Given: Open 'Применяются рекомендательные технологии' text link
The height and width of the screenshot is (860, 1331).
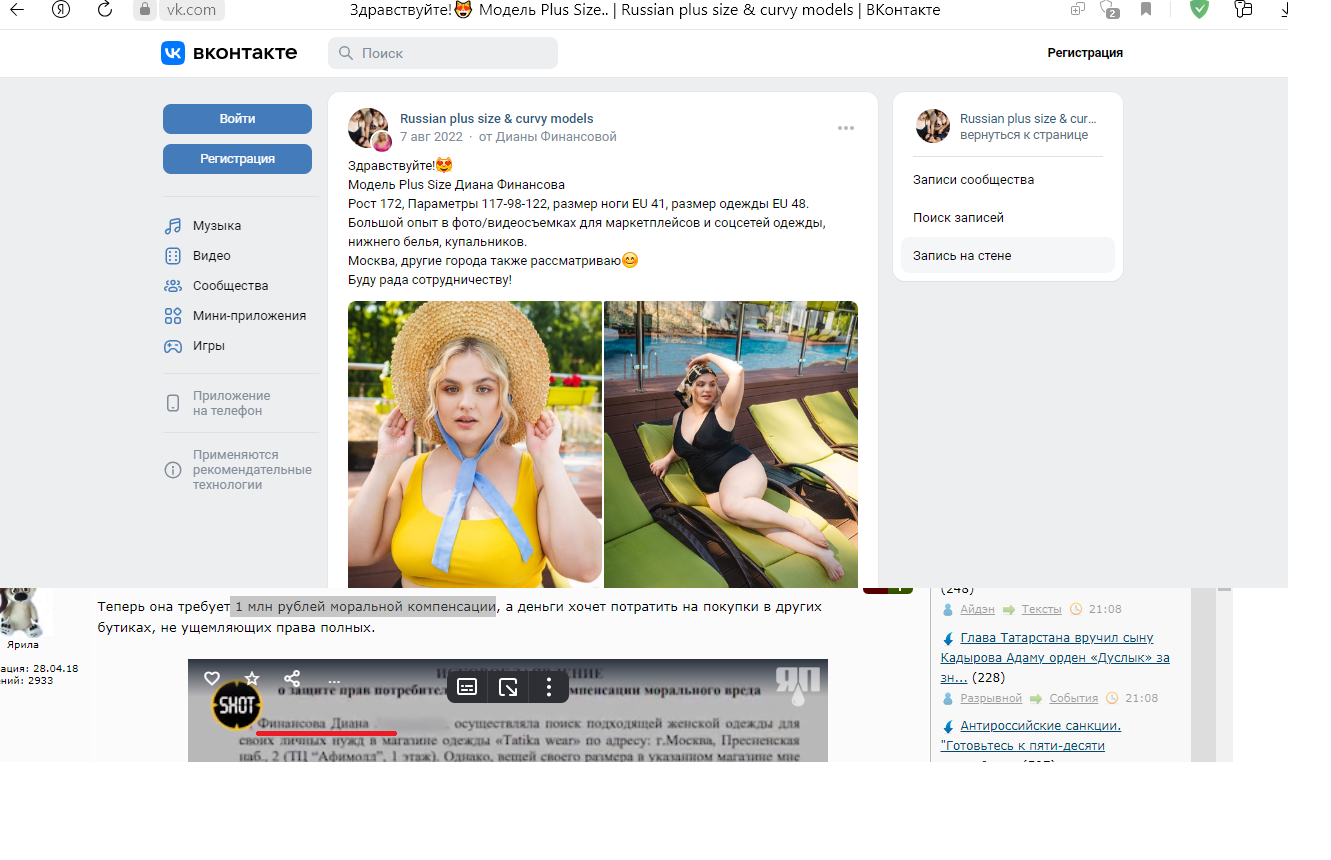Looking at the screenshot, I should pos(252,470).
